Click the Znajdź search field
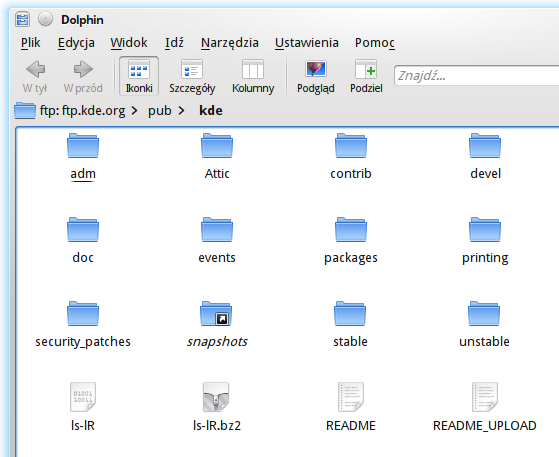Viewport: 559px width, 457px height. tap(477, 76)
